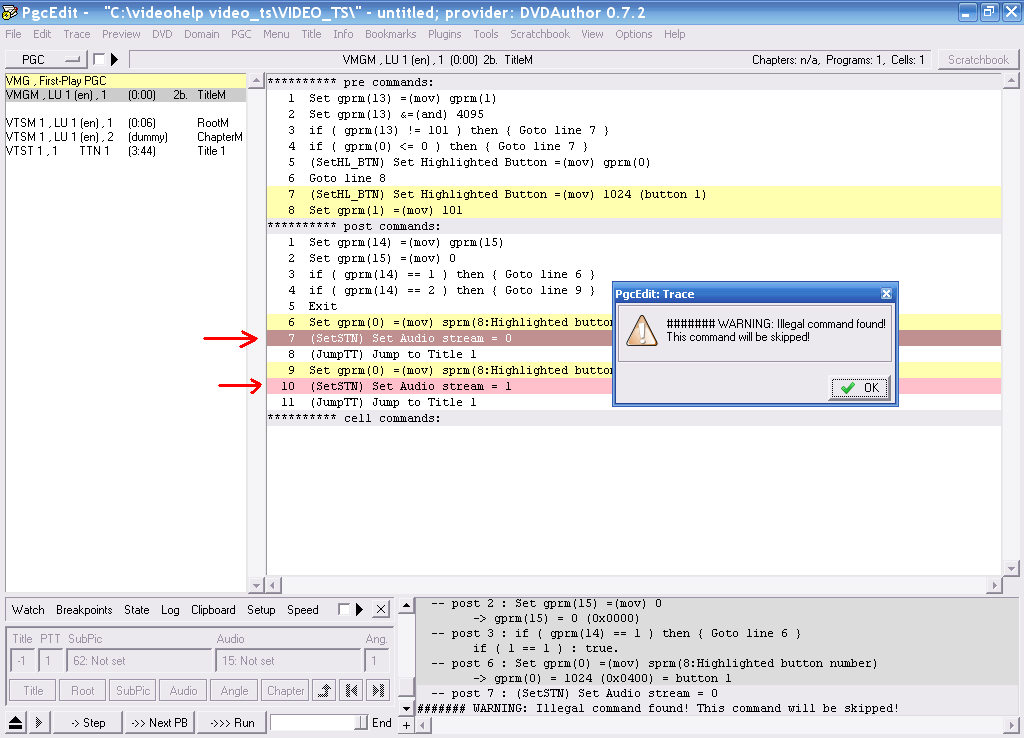Switch to the Watch tab
1024x738 pixels.
click(28, 610)
